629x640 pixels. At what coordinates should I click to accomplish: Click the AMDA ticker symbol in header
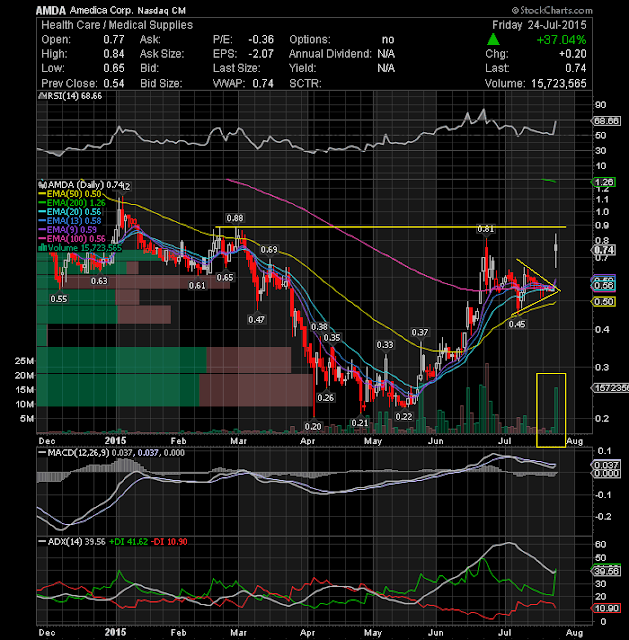[x=51, y=10]
